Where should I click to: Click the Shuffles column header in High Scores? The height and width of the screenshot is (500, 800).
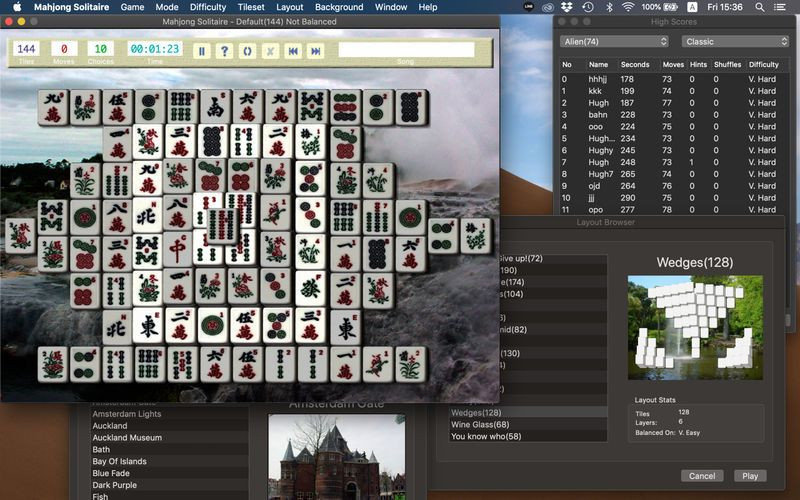click(728, 65)
